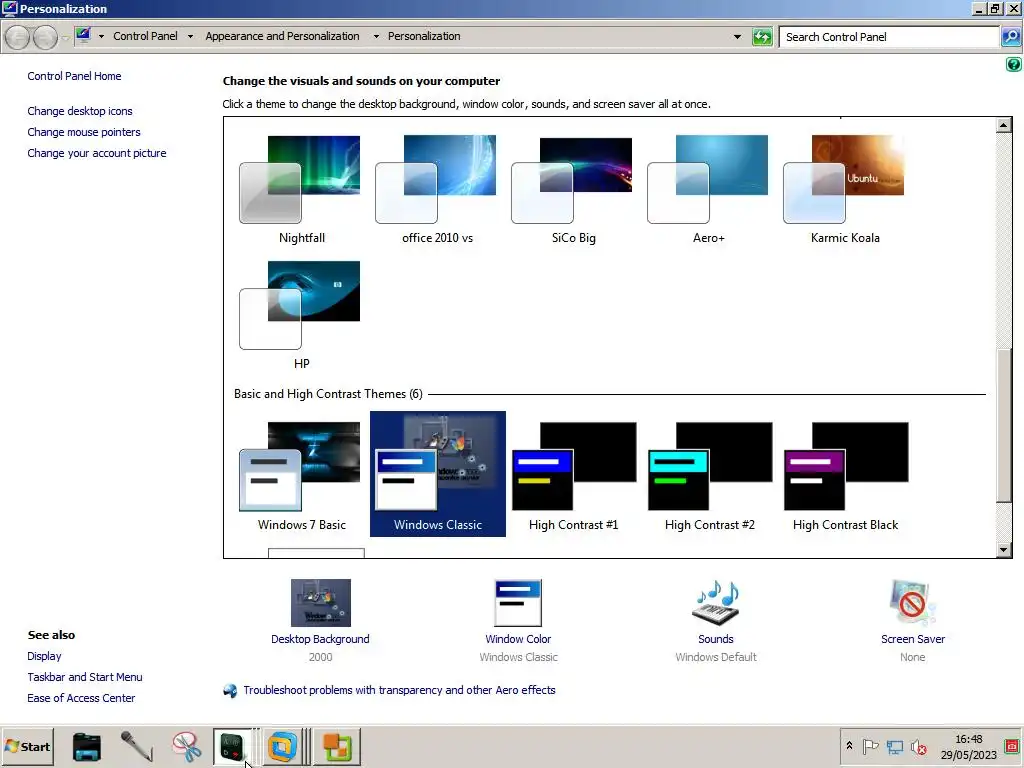Image resolution: width=1024 pixels, height=768 pixels.
Task: Go to Appearance and Personalization breadcrumb
Action: tap(282, 37)
